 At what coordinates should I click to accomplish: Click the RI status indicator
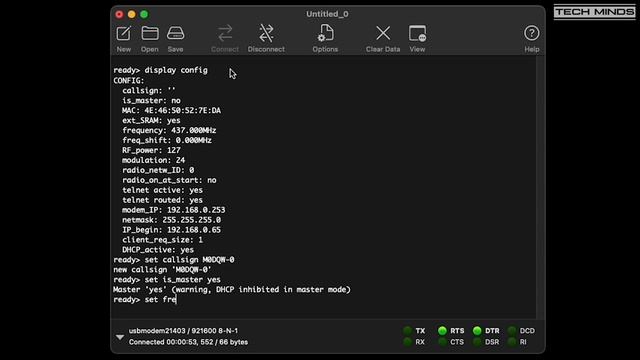click(512, 342)
